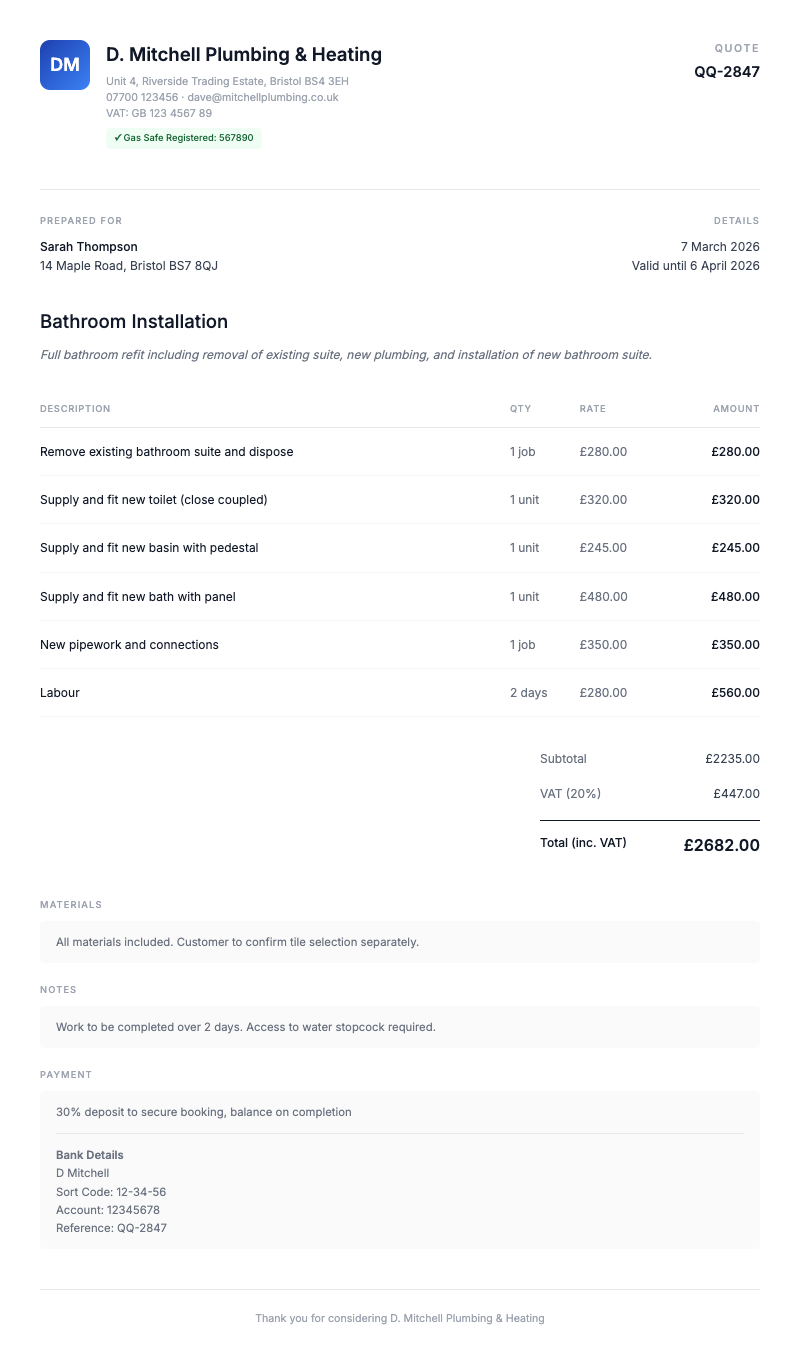Click the VAT (20%) line
800x1367 pixels.
570,794
